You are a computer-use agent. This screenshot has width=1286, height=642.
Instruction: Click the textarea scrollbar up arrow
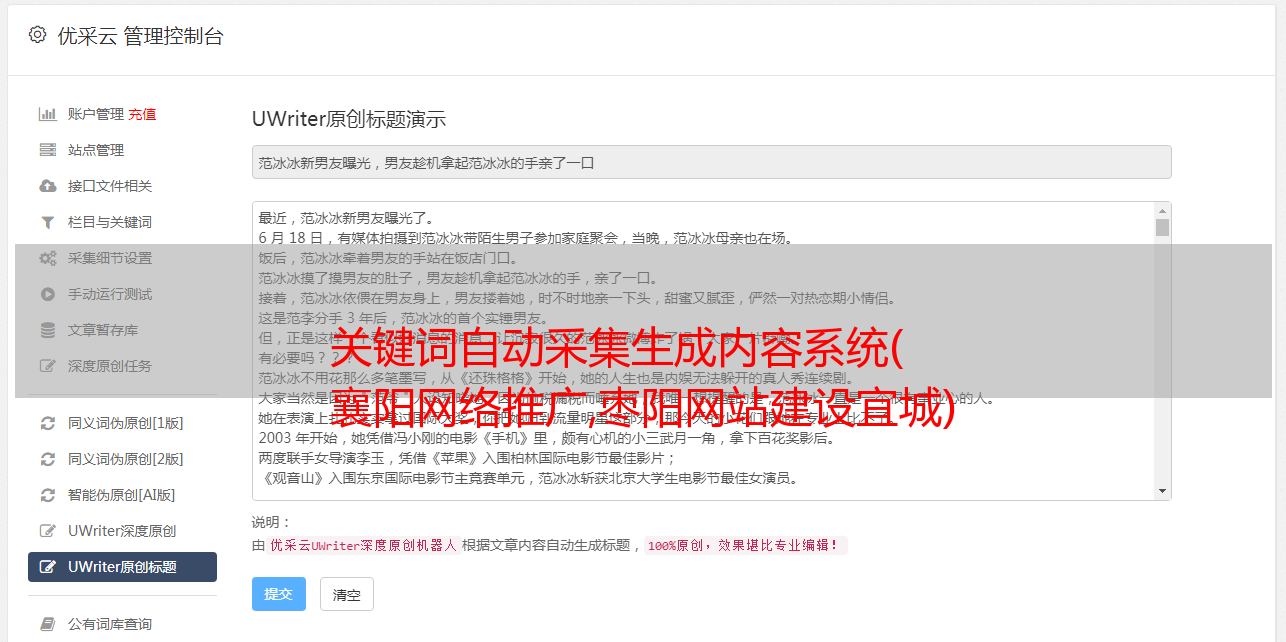pos(1162,211)
